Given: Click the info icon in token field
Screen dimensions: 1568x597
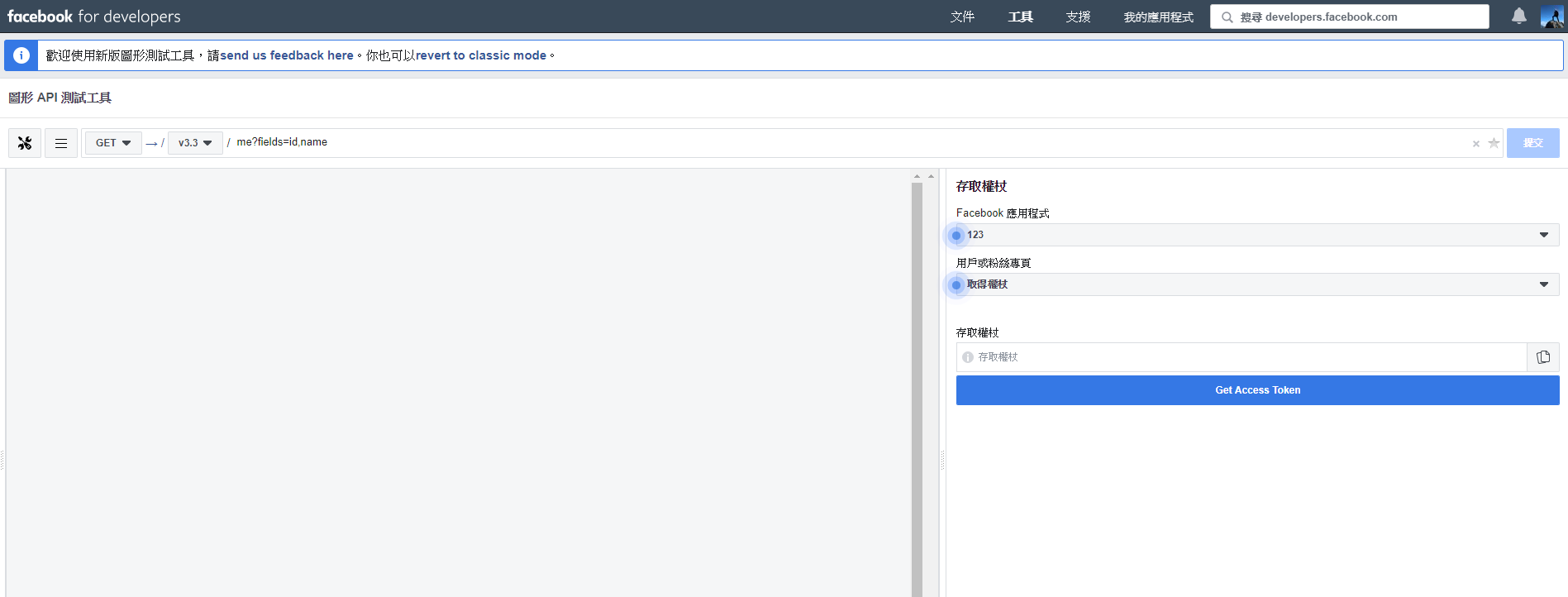Looking at the screenshot, I should pyautogui.click(x=968, y=357).
